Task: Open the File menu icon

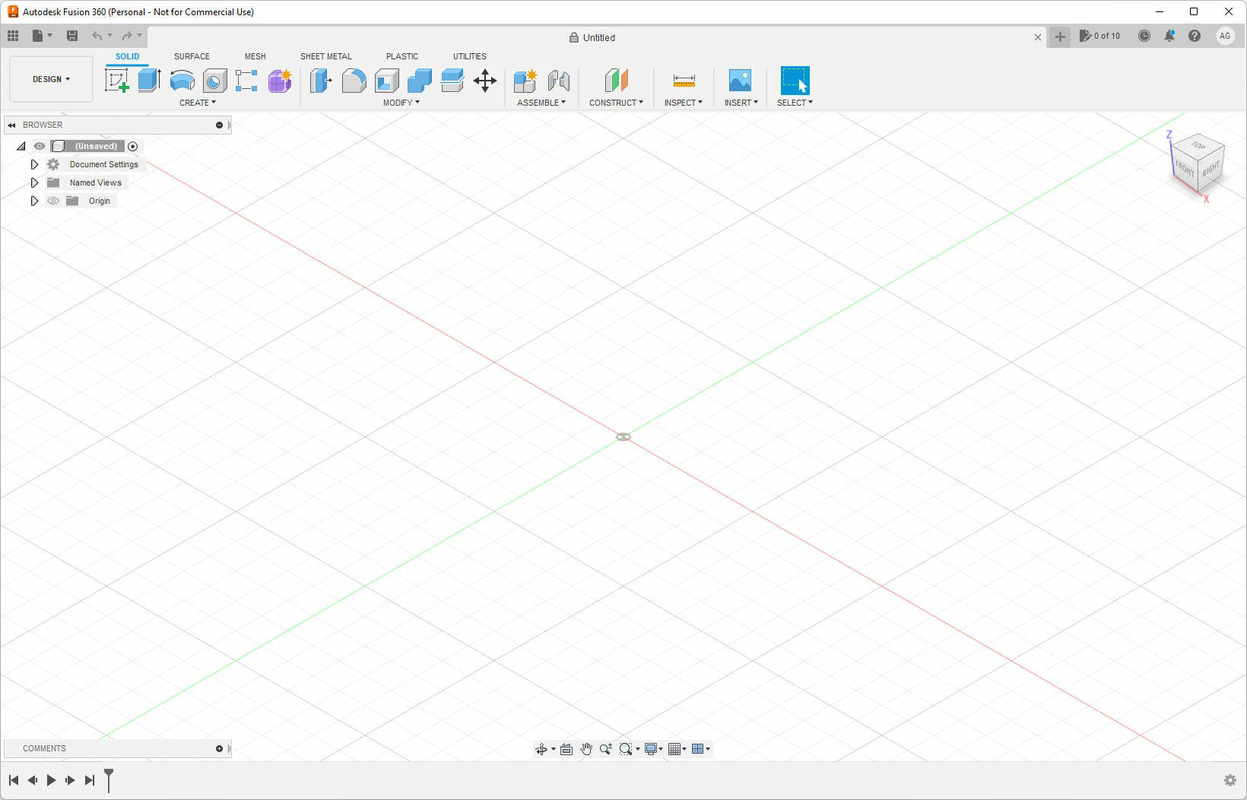Action: point(41,36)
